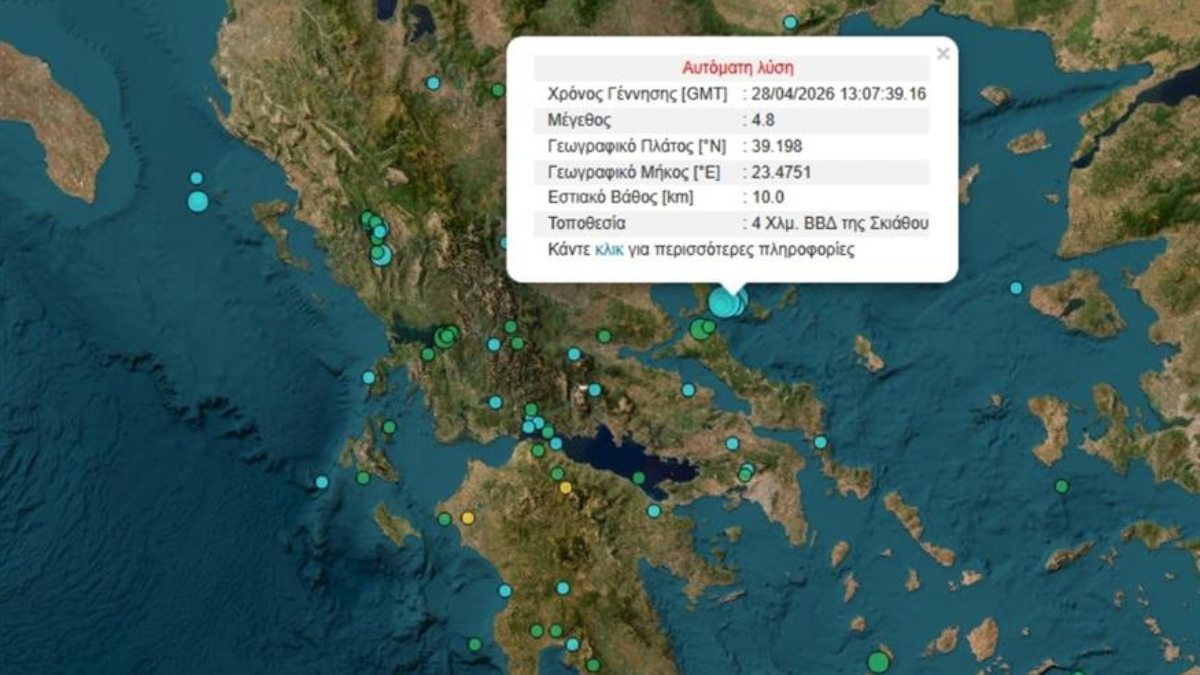
Task: Click the timestamp '28/04/2026 13:07:39.16'
Action: click(x=841, y=94)
